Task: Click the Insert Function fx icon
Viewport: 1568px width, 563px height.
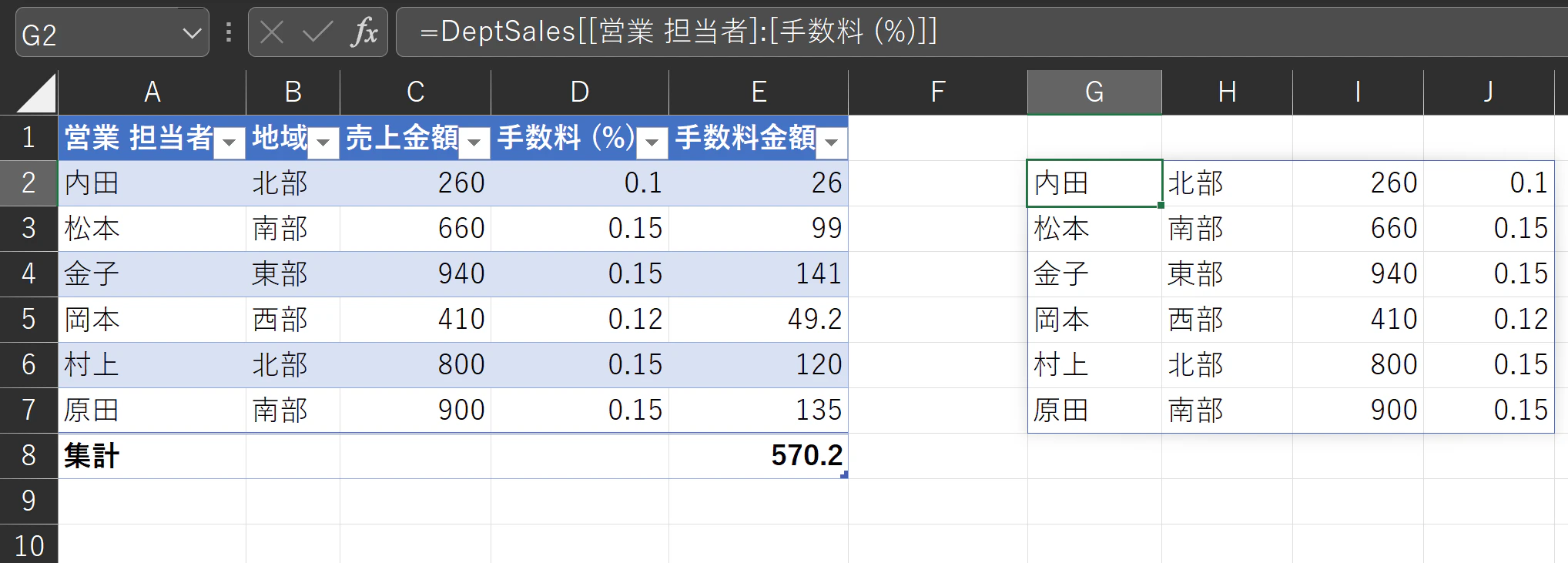Action: coord(365,32)
